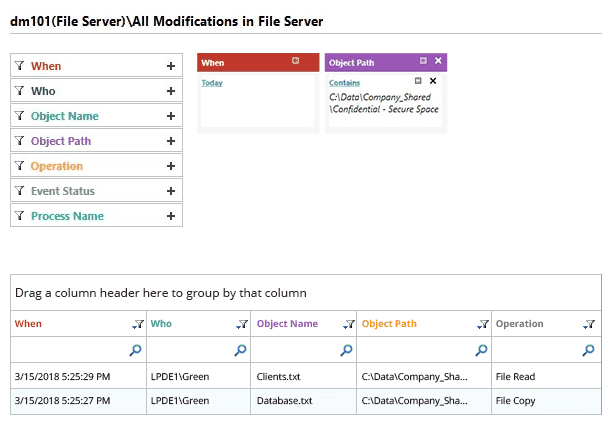Click funnel icon beside Event Status filter

pyautogui.click(x=19, y=190)
